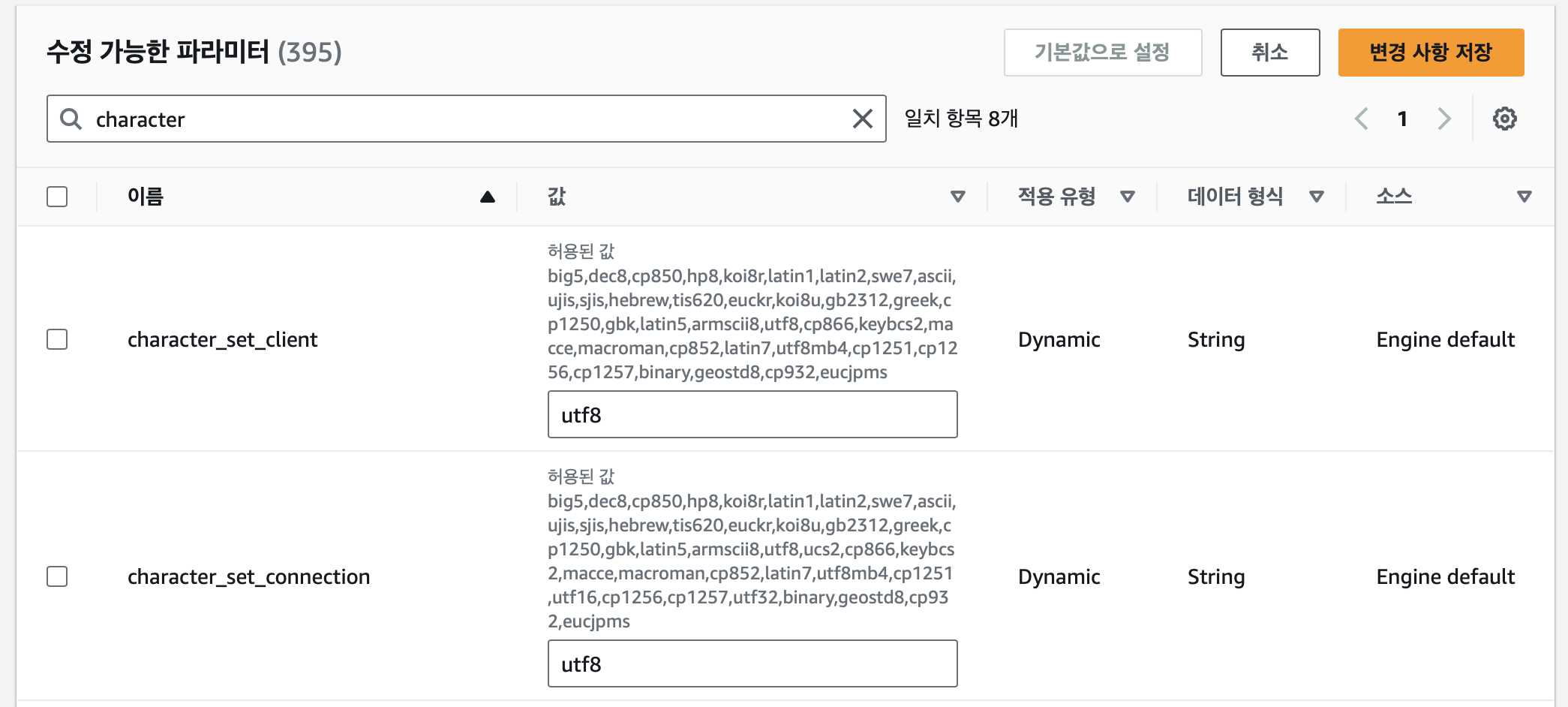
Task: Click String in character_set_client row
Action: pos(1216,339)
